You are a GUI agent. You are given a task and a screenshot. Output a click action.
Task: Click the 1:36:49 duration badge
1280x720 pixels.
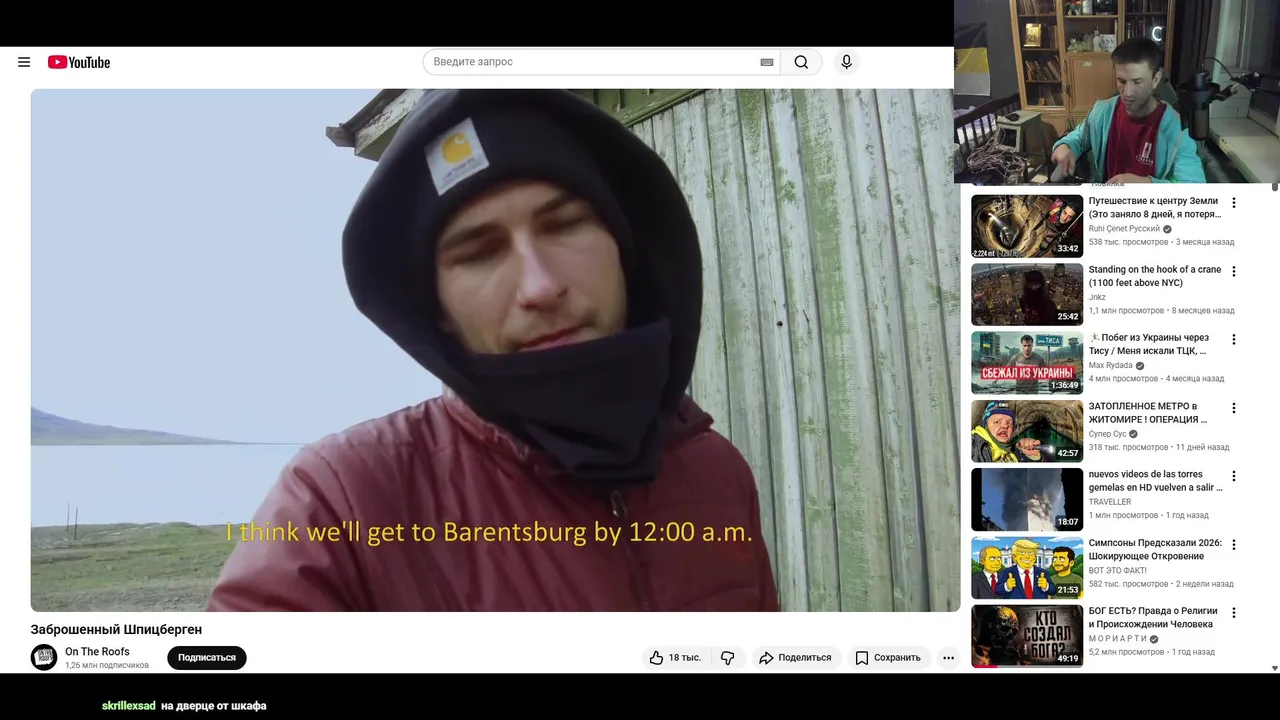1064,385
